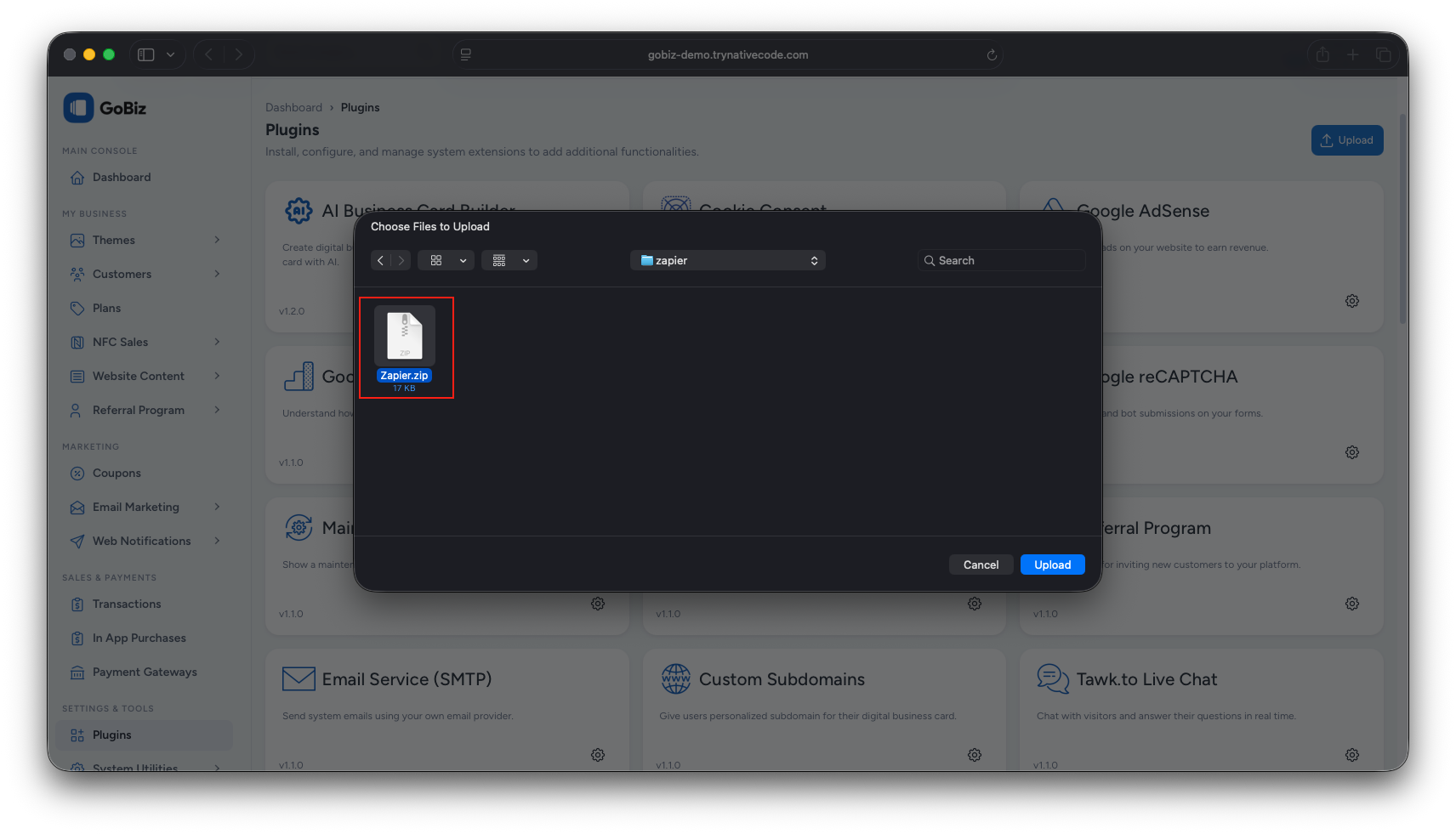Click the Search field in file dialog
The image size is (1456, 834).
pos(1001,260)
